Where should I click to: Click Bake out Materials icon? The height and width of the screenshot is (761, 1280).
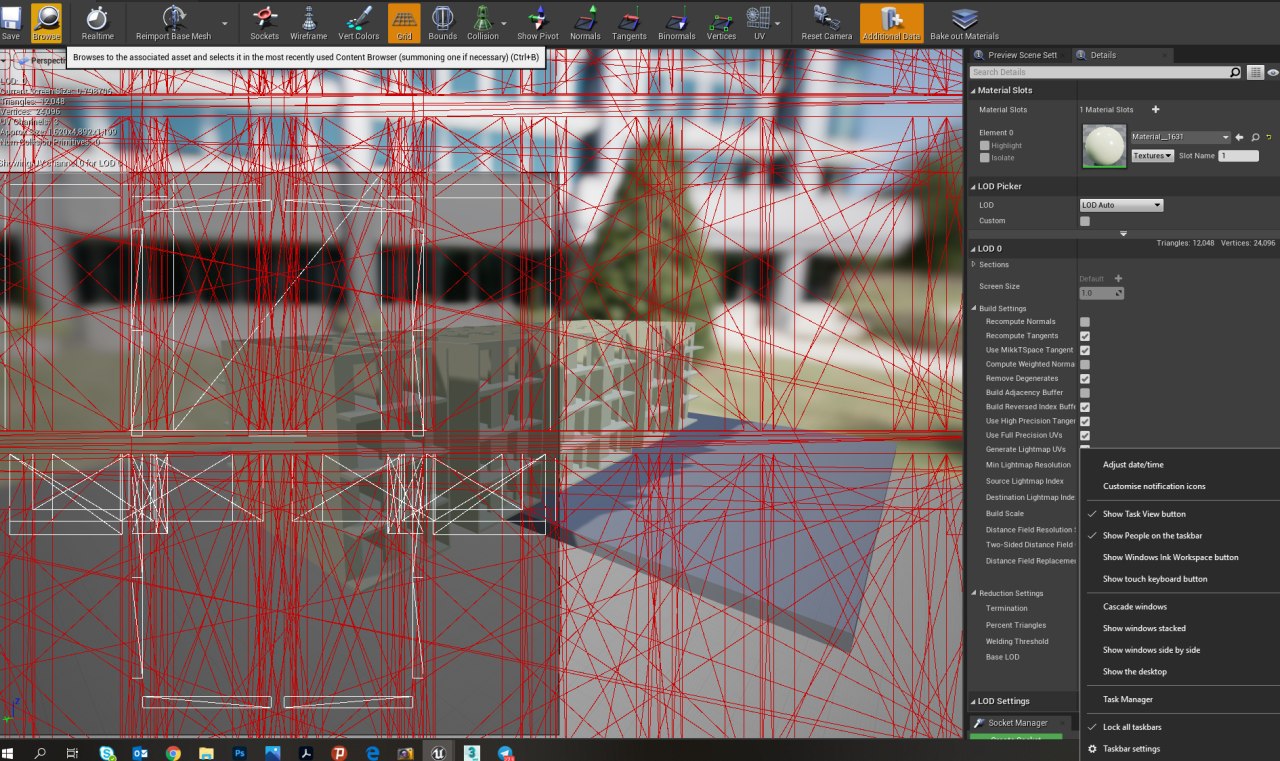pyautogui.click(x=964, y=22)
